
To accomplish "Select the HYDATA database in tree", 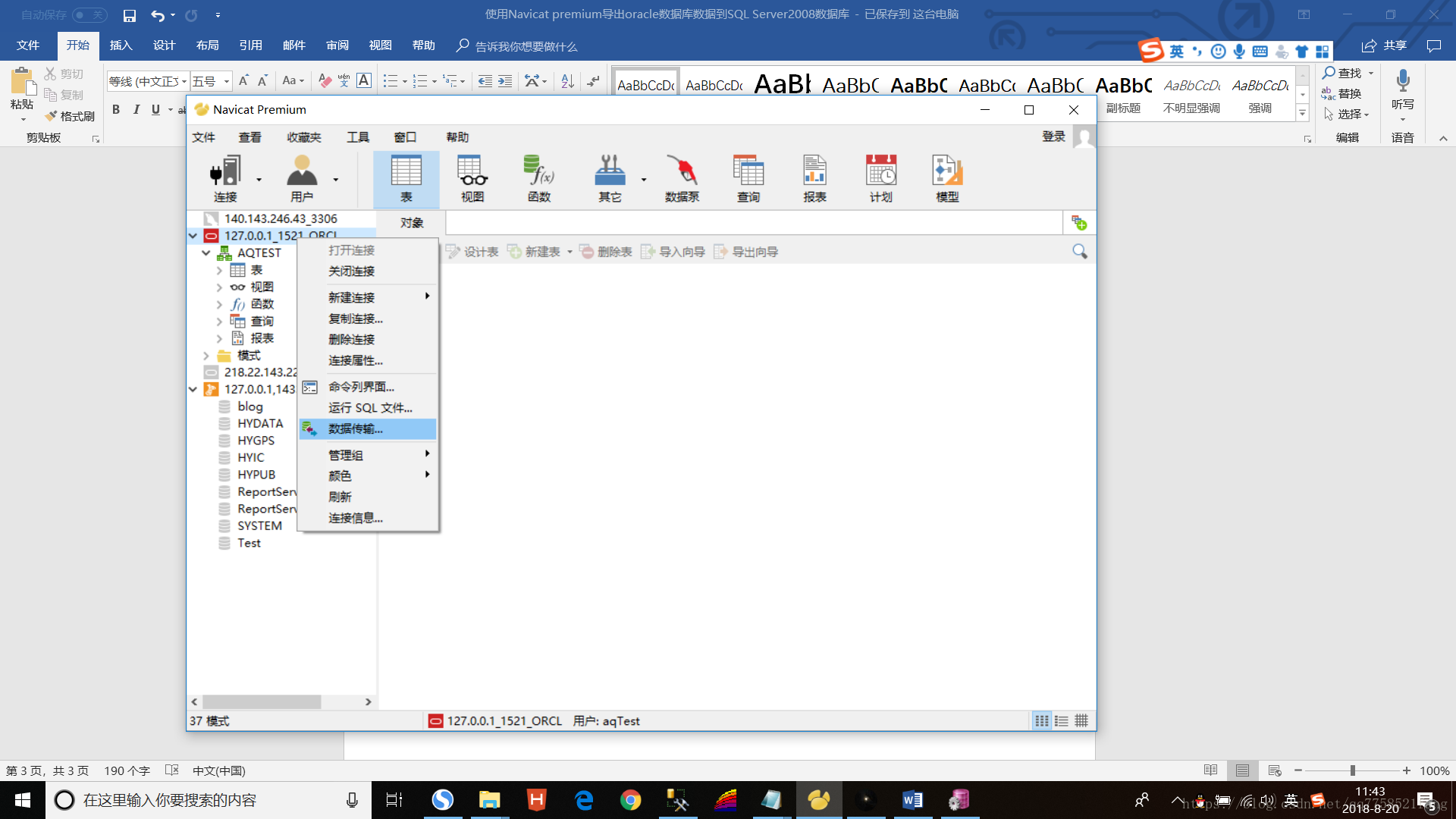I will coord(259,423).
